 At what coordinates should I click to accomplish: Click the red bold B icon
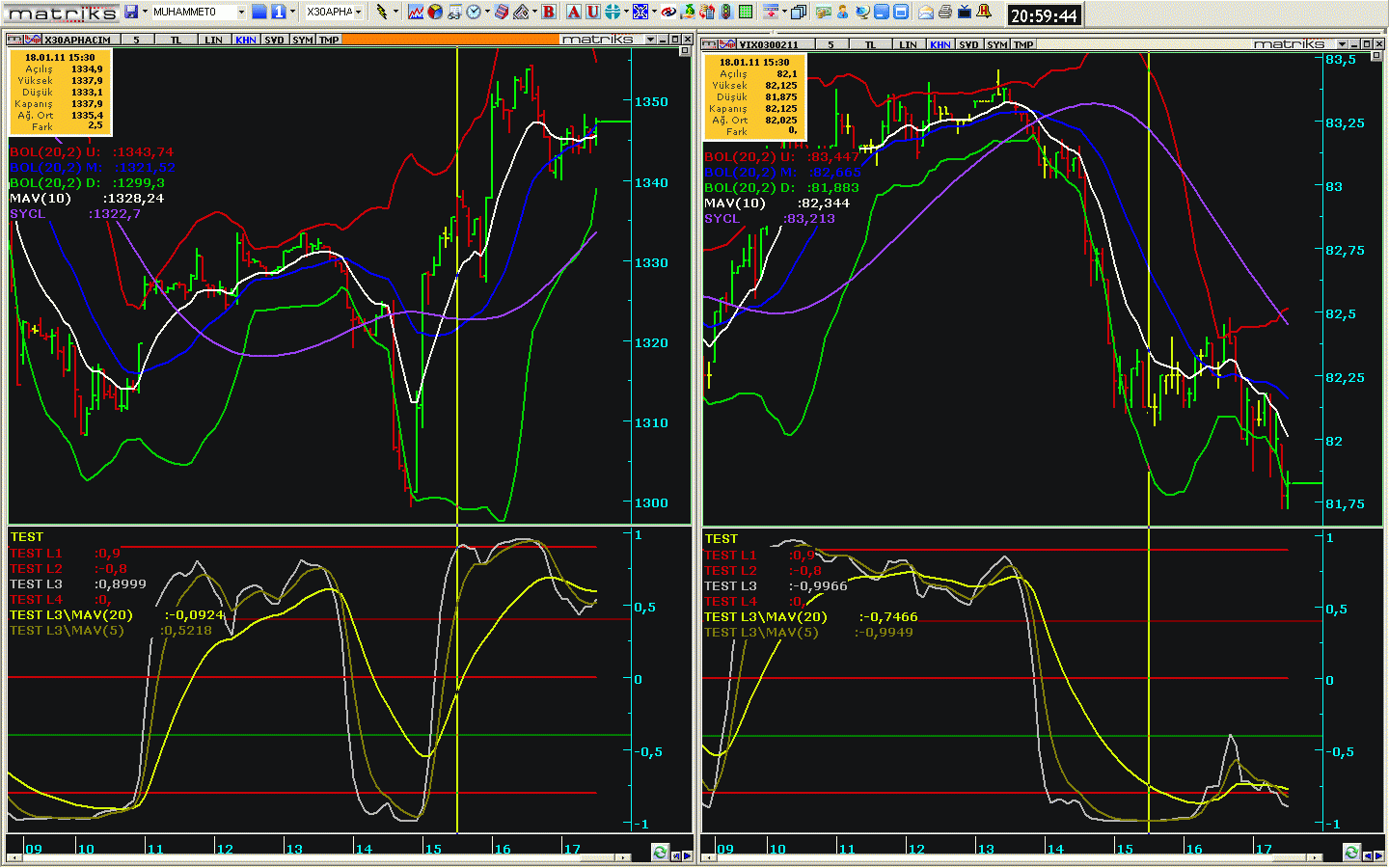(549, 12)
